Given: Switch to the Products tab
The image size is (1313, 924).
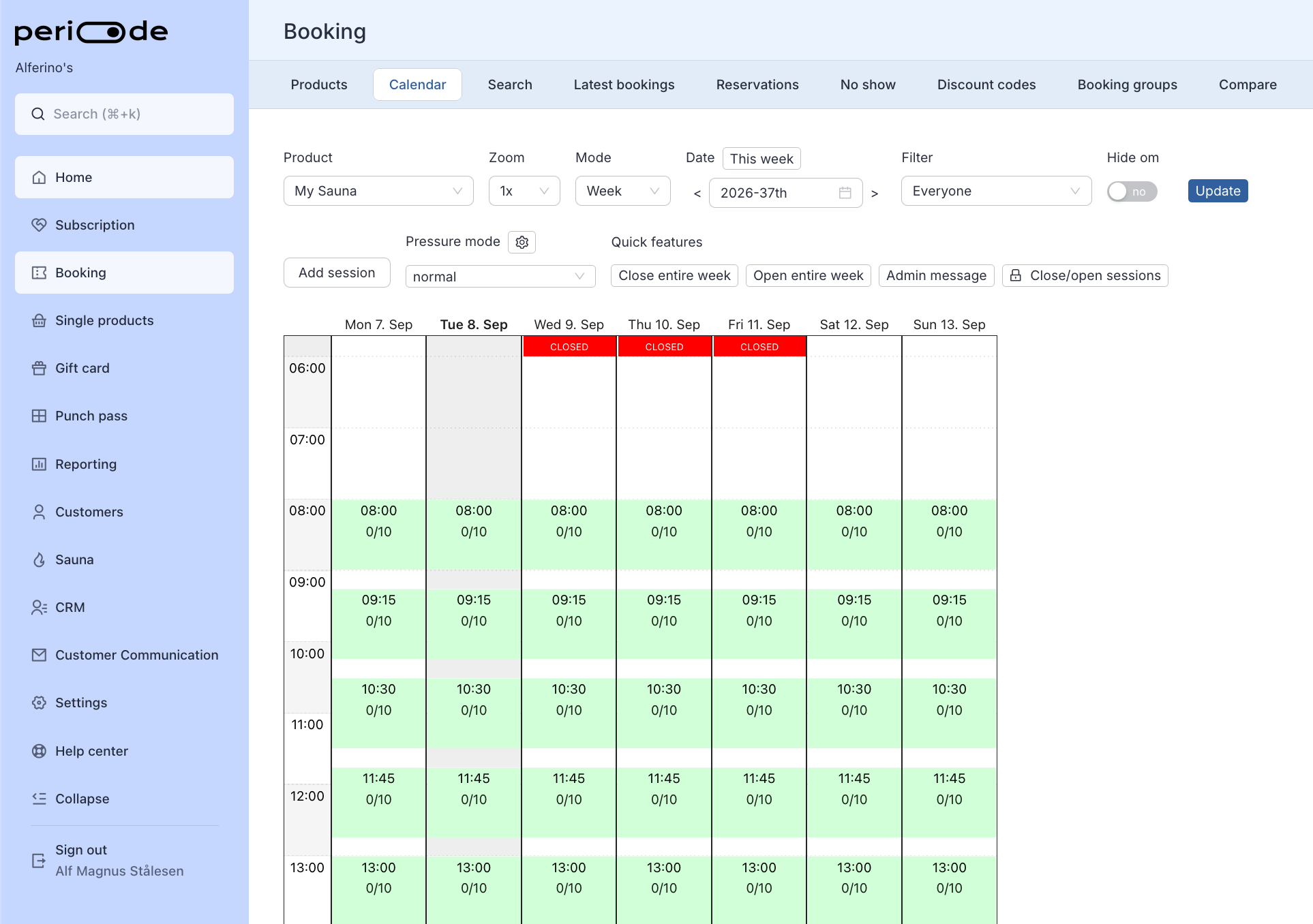Looking at the screenshot, I should coord(319,84).
